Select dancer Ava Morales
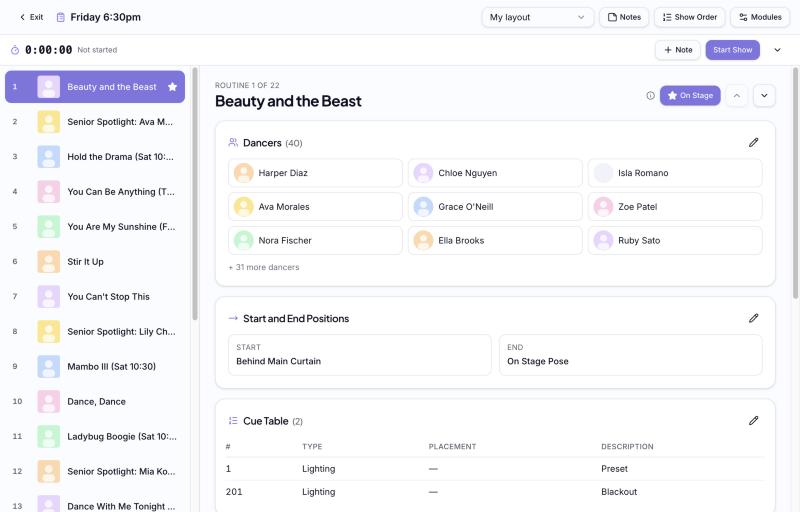This screenshot has height=512, width=800. click(315, 207)
